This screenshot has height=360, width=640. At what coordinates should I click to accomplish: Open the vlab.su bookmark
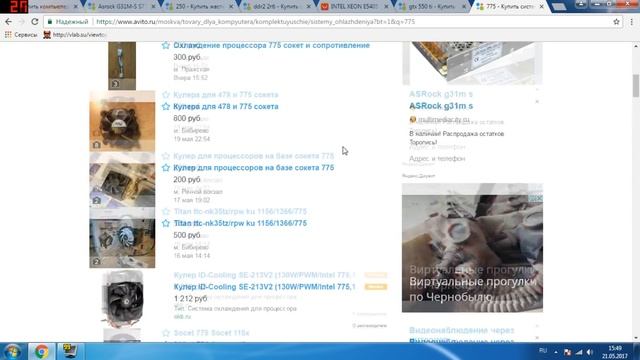pos(74,35)
